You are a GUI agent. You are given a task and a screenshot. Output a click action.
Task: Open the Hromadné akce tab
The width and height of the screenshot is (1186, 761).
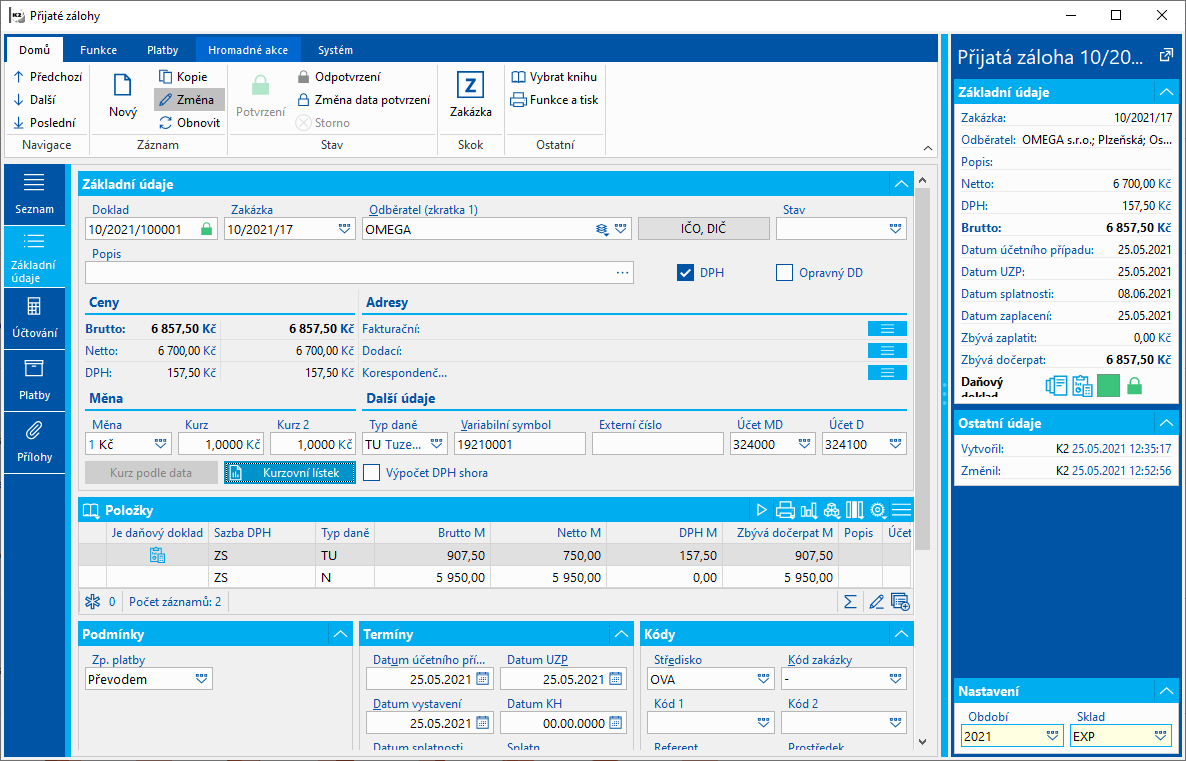248,50
